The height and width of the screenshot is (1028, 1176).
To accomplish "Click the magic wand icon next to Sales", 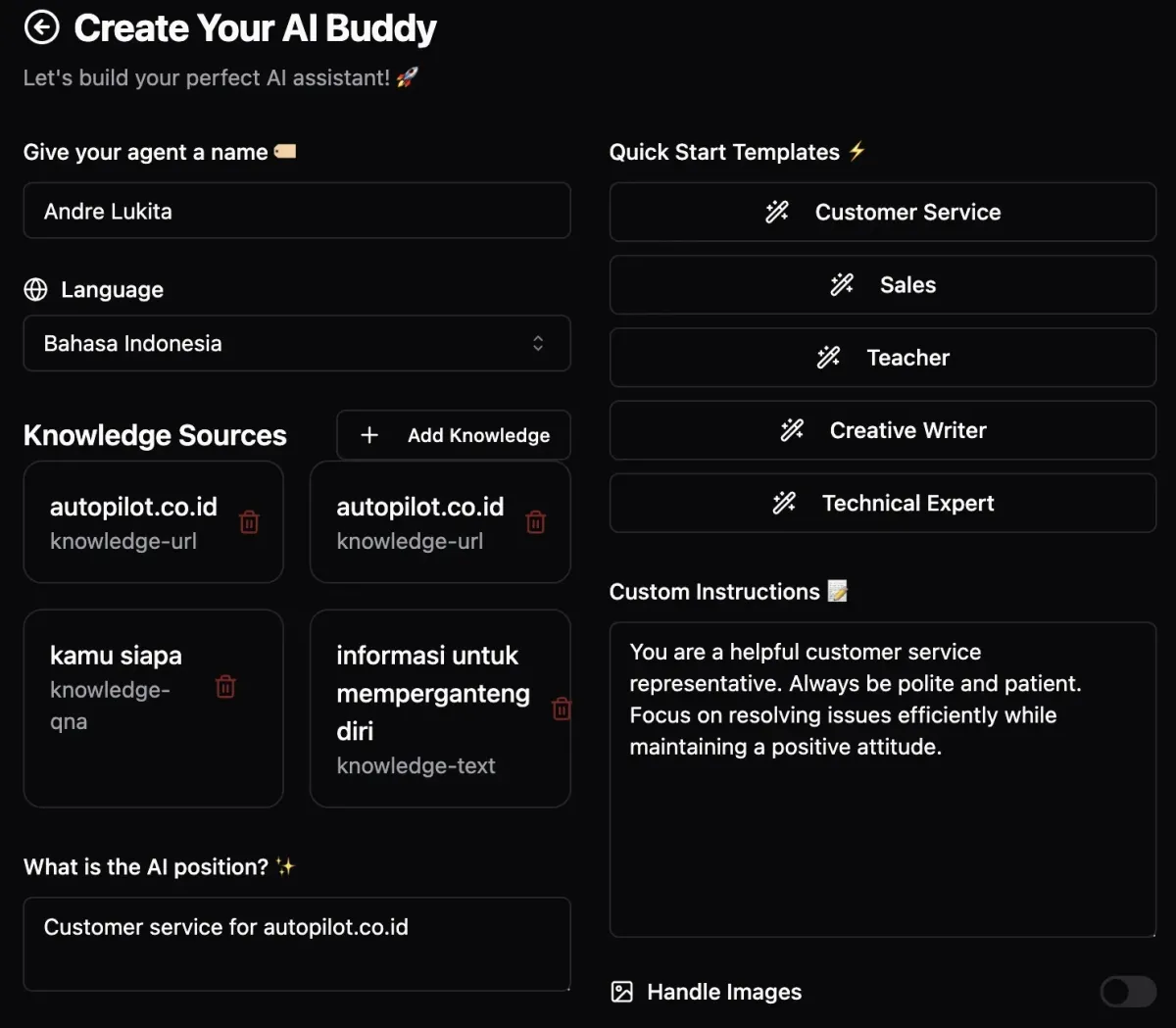I will (842, 285).
